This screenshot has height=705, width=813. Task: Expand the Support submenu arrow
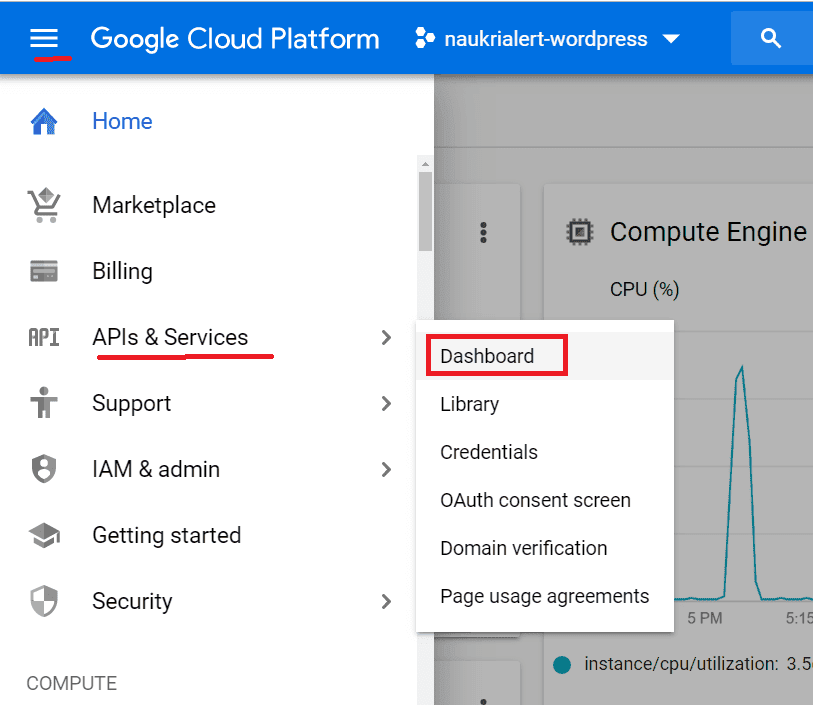(387, 404)
